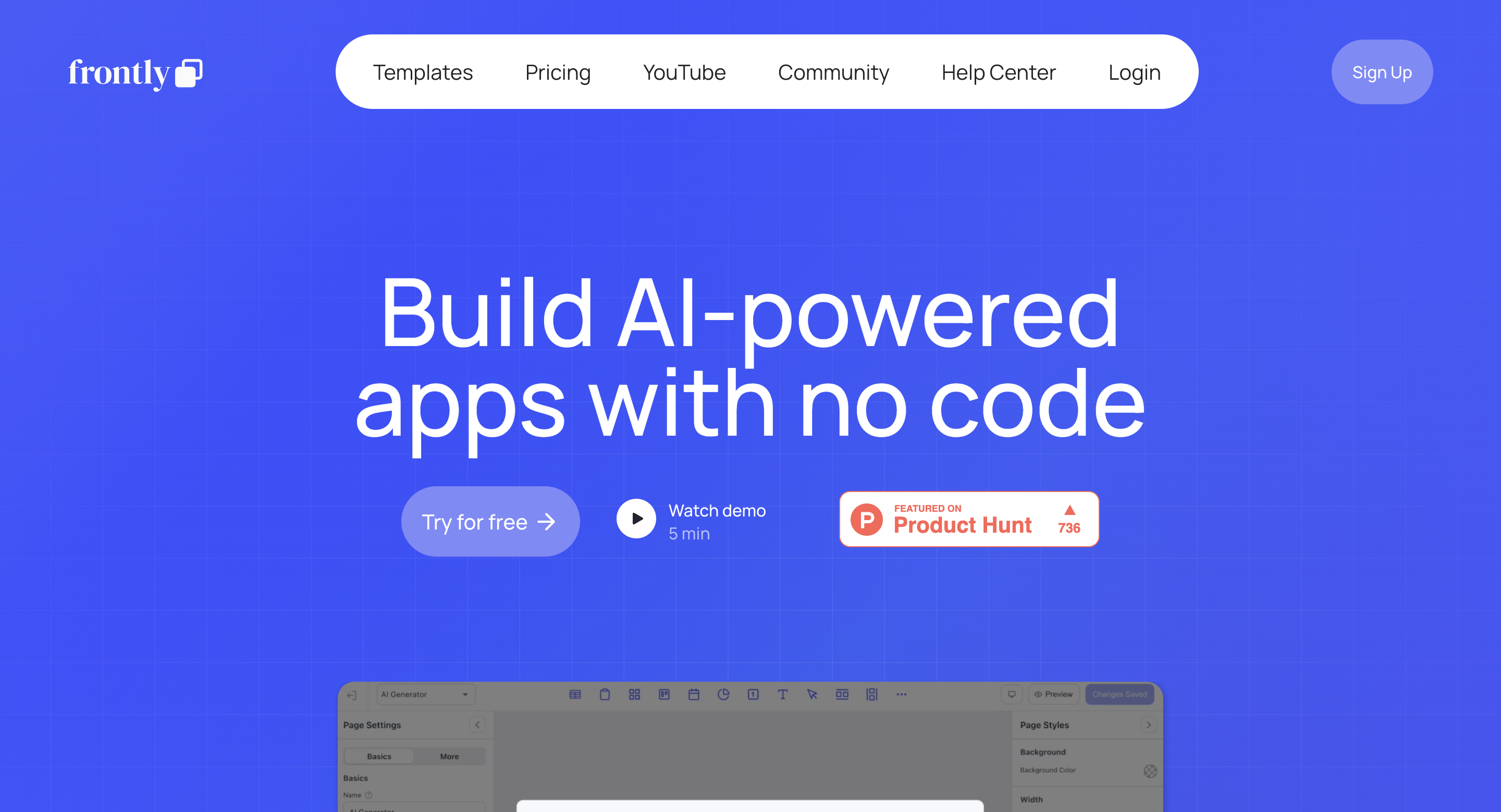Expand the Page Settings panel
Screen dimensions: 1501x812
click(x=478, y=725)
